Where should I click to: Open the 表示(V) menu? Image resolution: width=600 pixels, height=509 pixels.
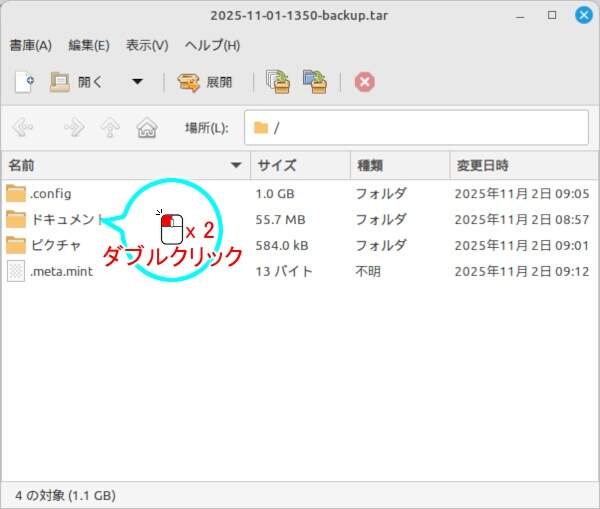click(x=147, y=46)
